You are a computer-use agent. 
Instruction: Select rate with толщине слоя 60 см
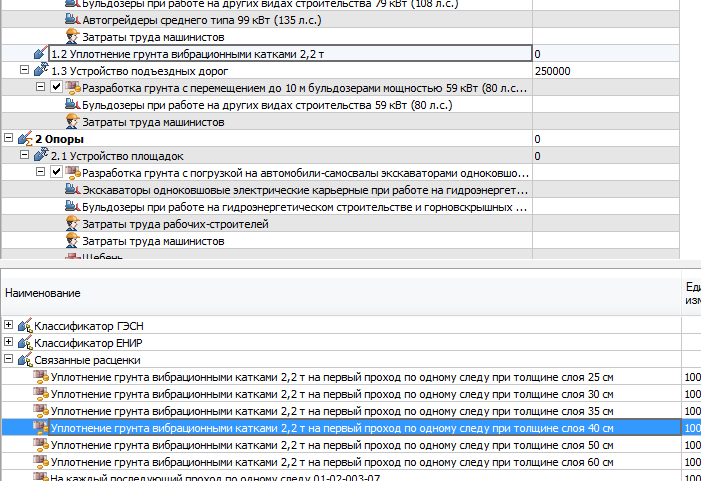point(332,462)
